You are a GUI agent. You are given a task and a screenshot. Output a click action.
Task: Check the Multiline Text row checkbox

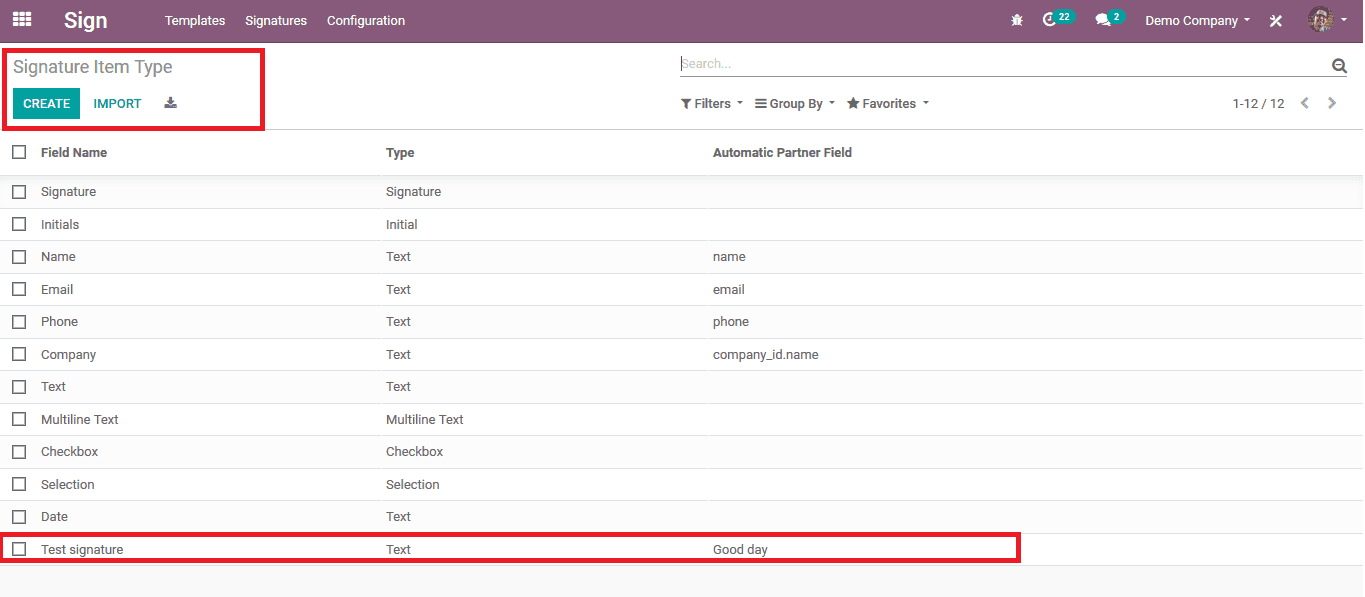click(x=19, y=419)
